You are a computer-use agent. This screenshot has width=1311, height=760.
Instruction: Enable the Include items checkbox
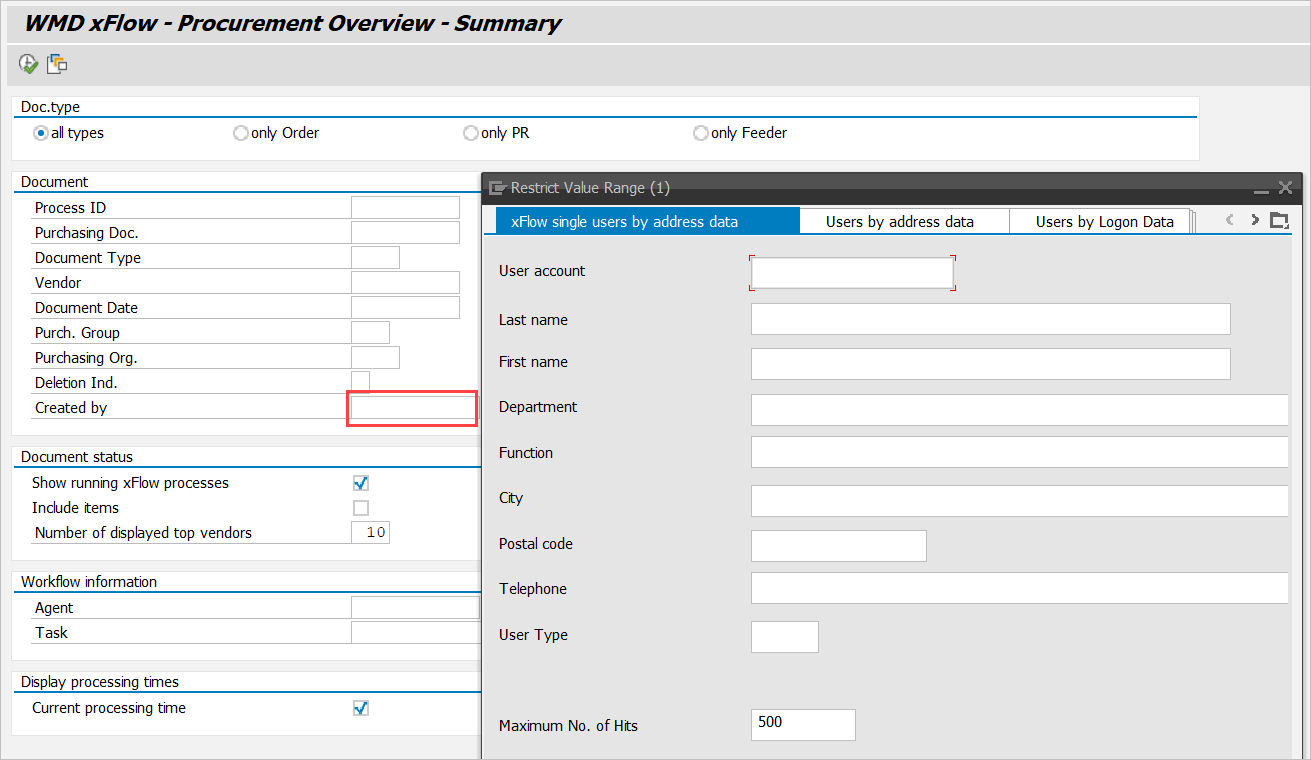pyautogui.click(x=361, y=508)
